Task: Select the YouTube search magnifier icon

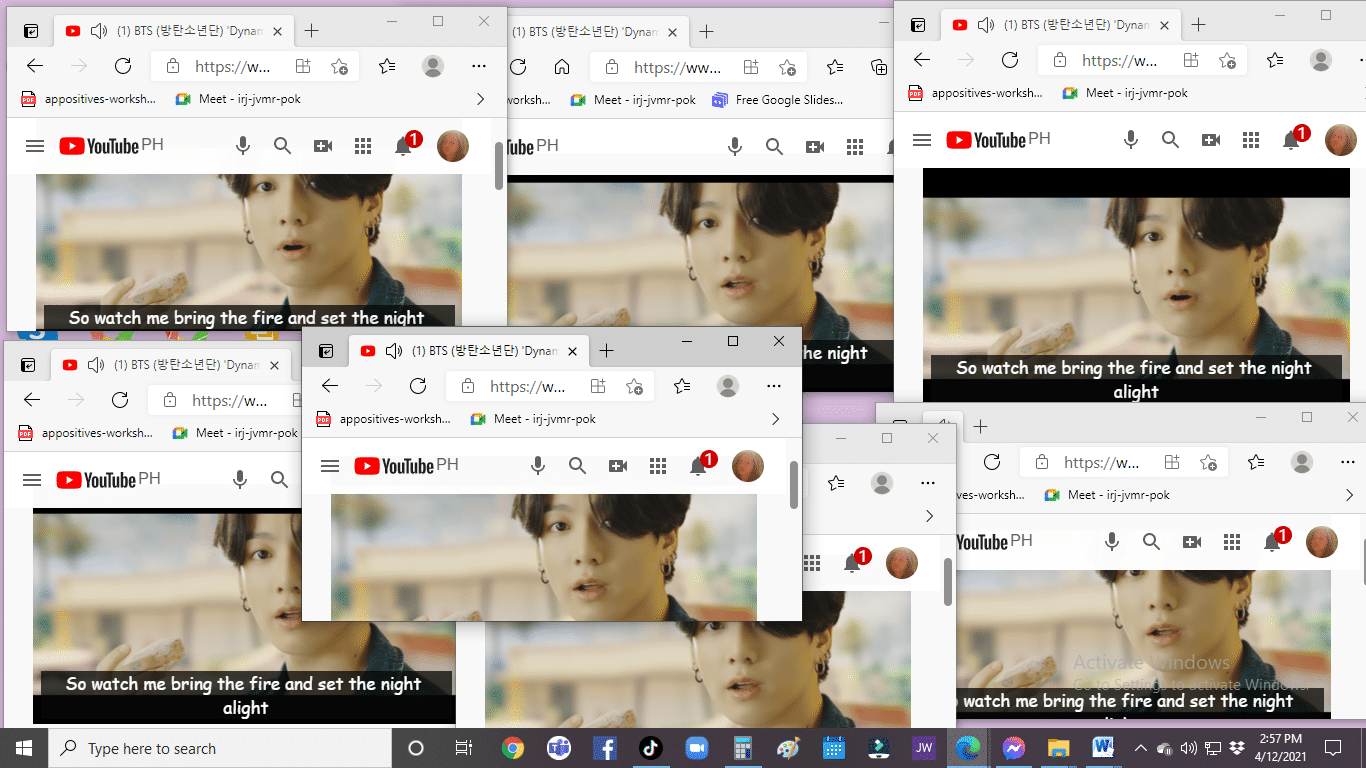Action: coord(578,466)
